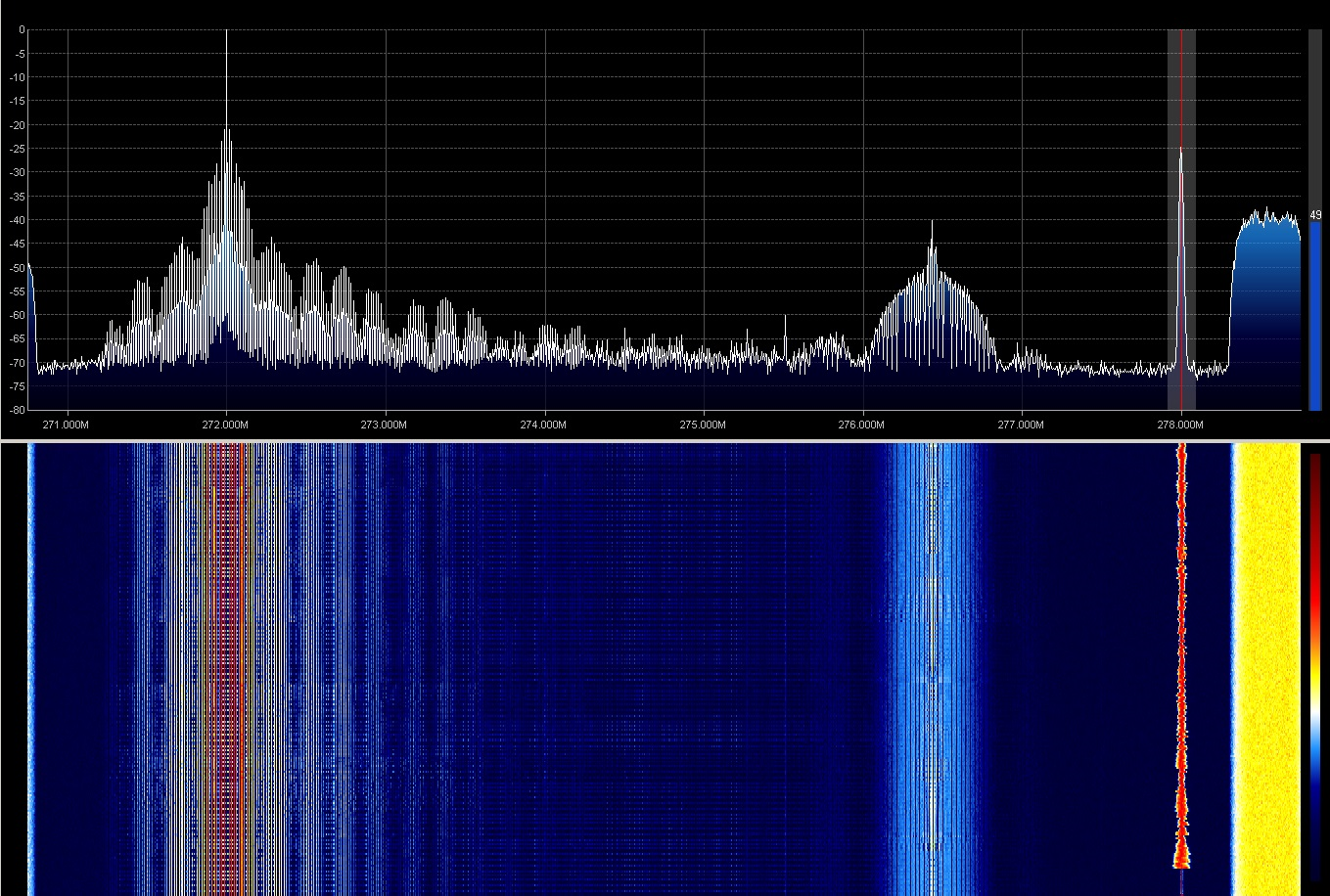
Task: Click the yellow wideband band in the waterfall
Action: pyautogui.click(x=1266, y=665)
